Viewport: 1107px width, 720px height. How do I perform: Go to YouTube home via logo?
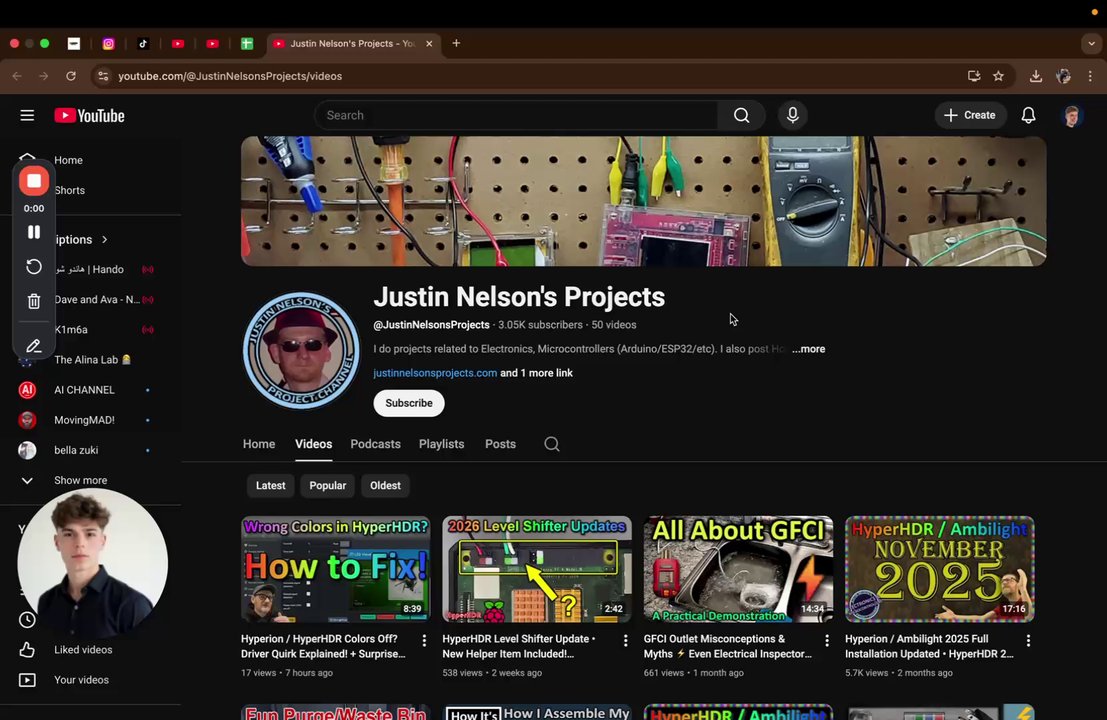coord(90,116)
